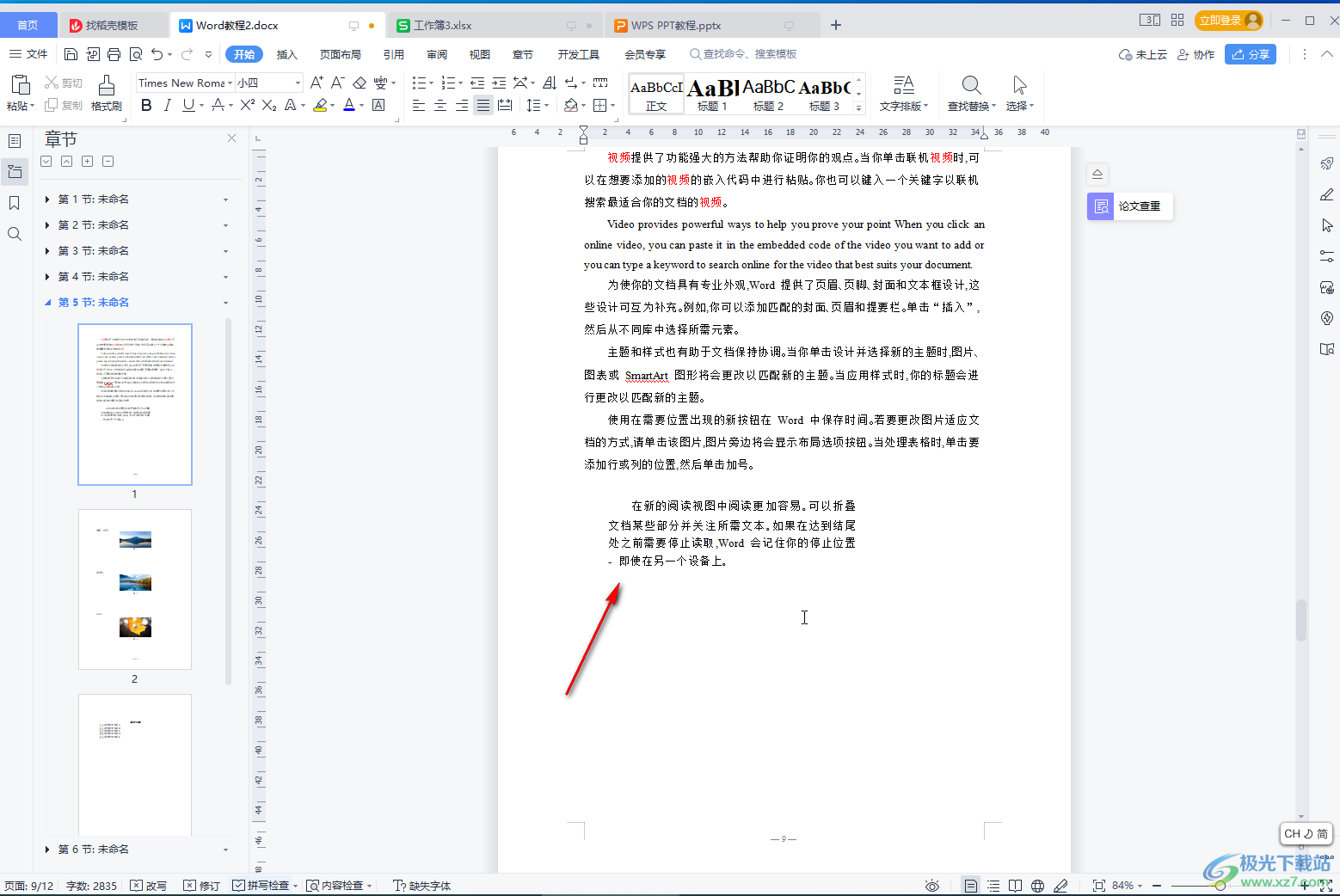This screenshot has height=896, width=1340.
Task: Apply Subscript formatting
Action: click(x=269, y=105)
